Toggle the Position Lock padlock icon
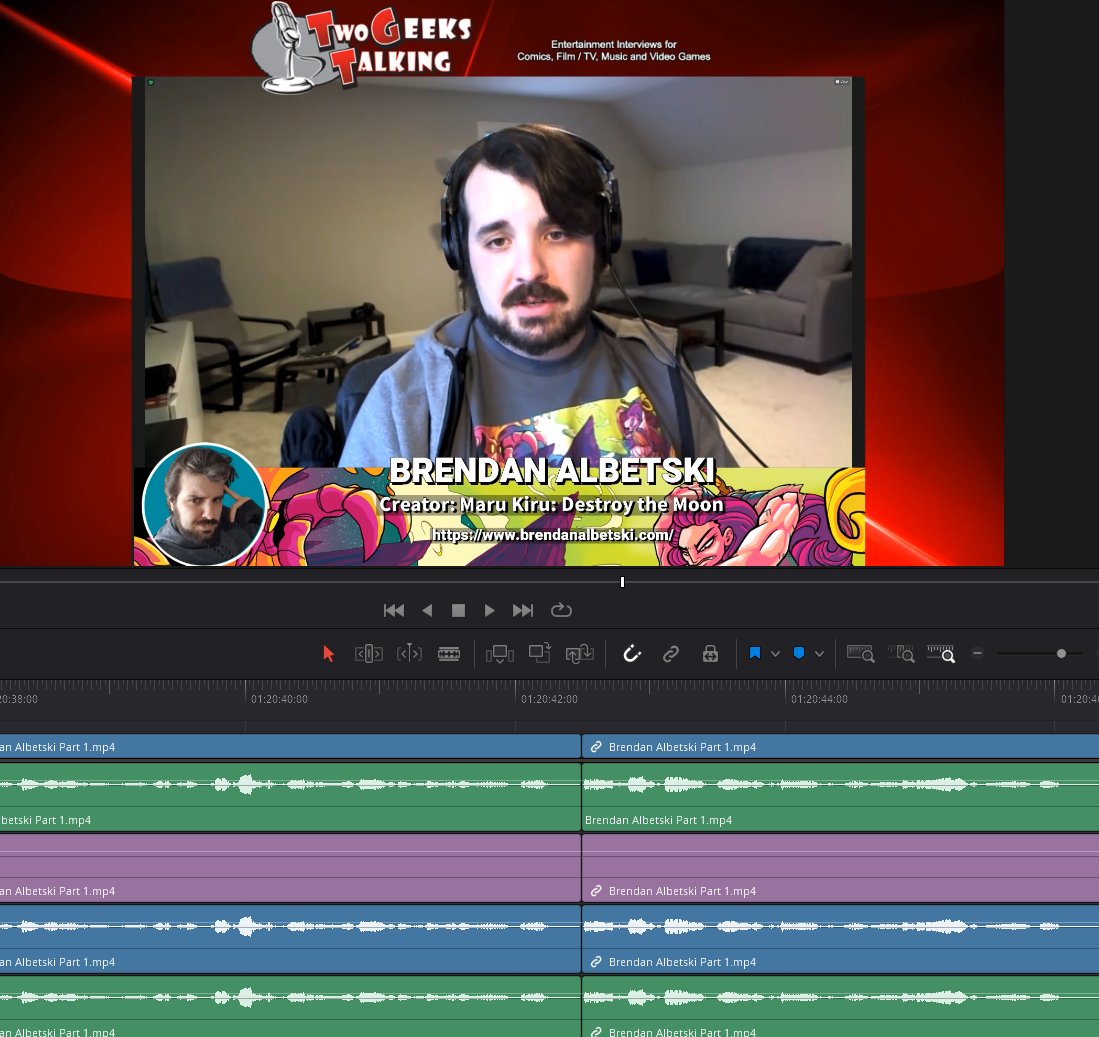The height and width of the screenshot is (1037, 1099). [x=710, y=654]
